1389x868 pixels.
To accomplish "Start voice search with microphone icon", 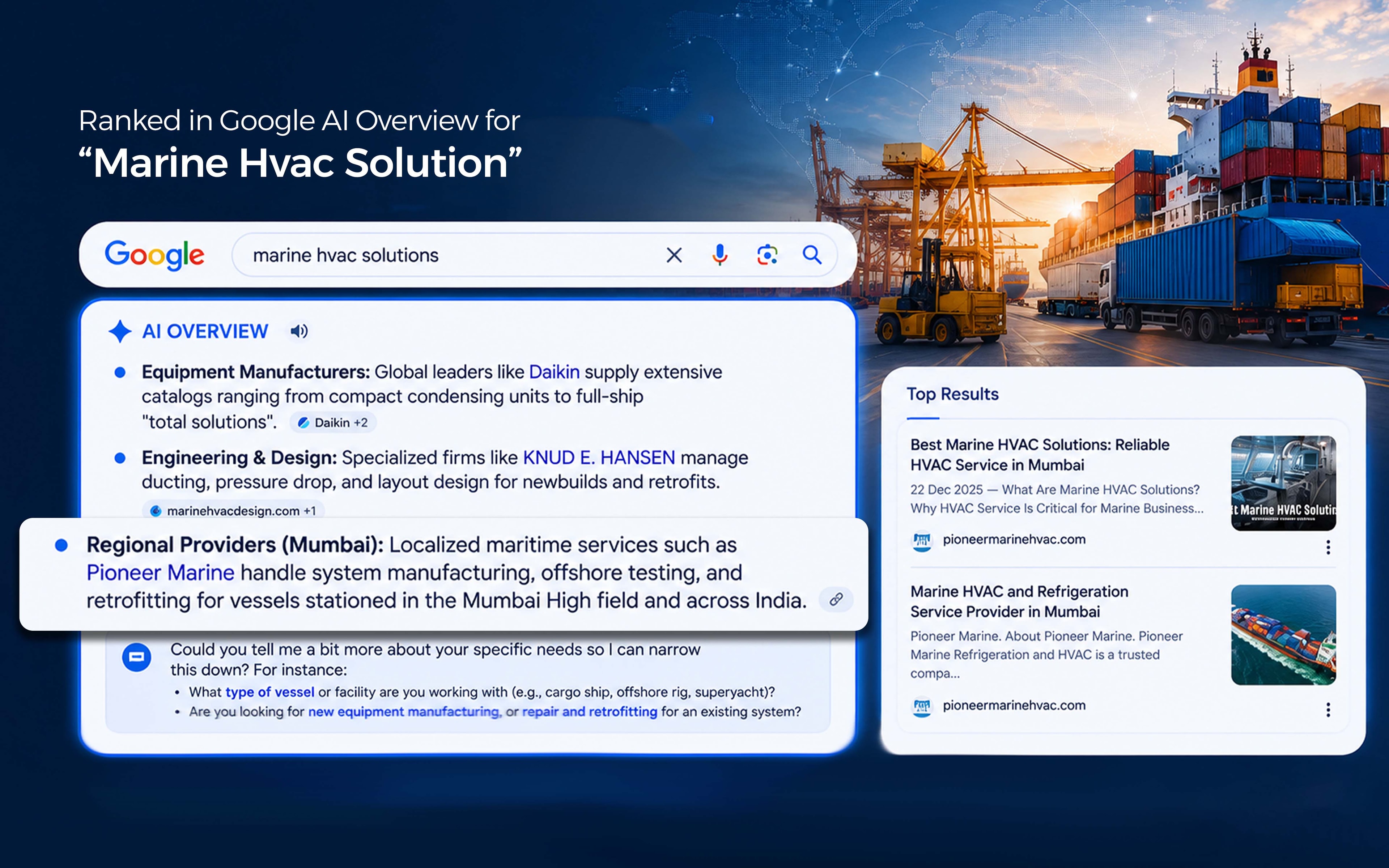I will click(x=720, y=255).
